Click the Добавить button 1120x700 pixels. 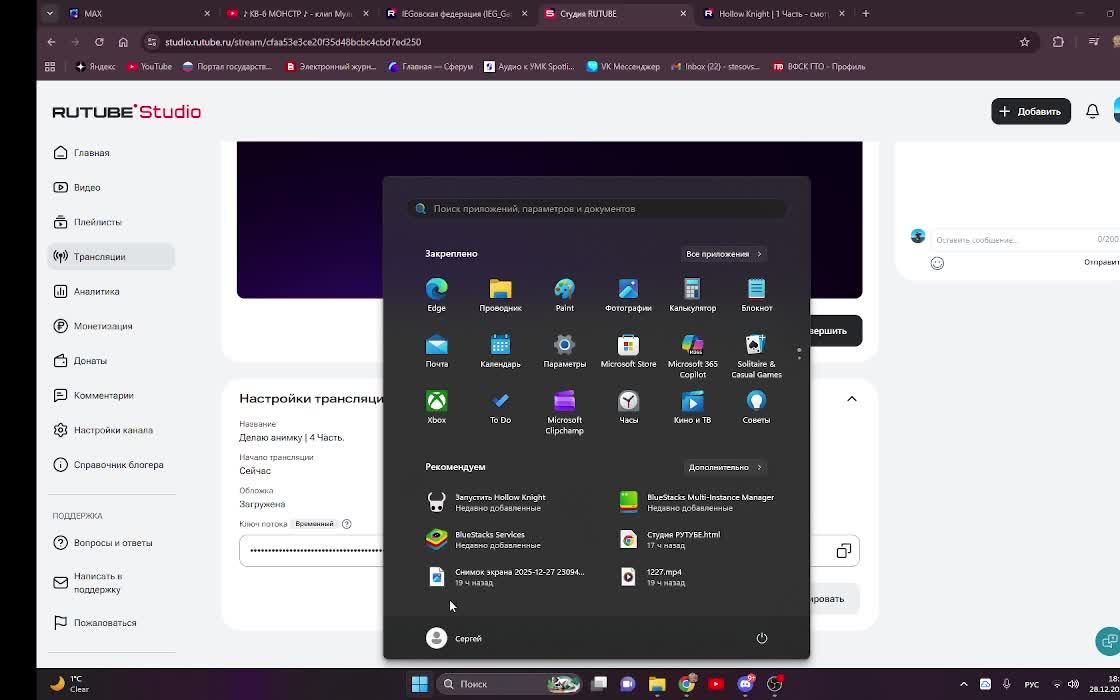click(1031, 111)
